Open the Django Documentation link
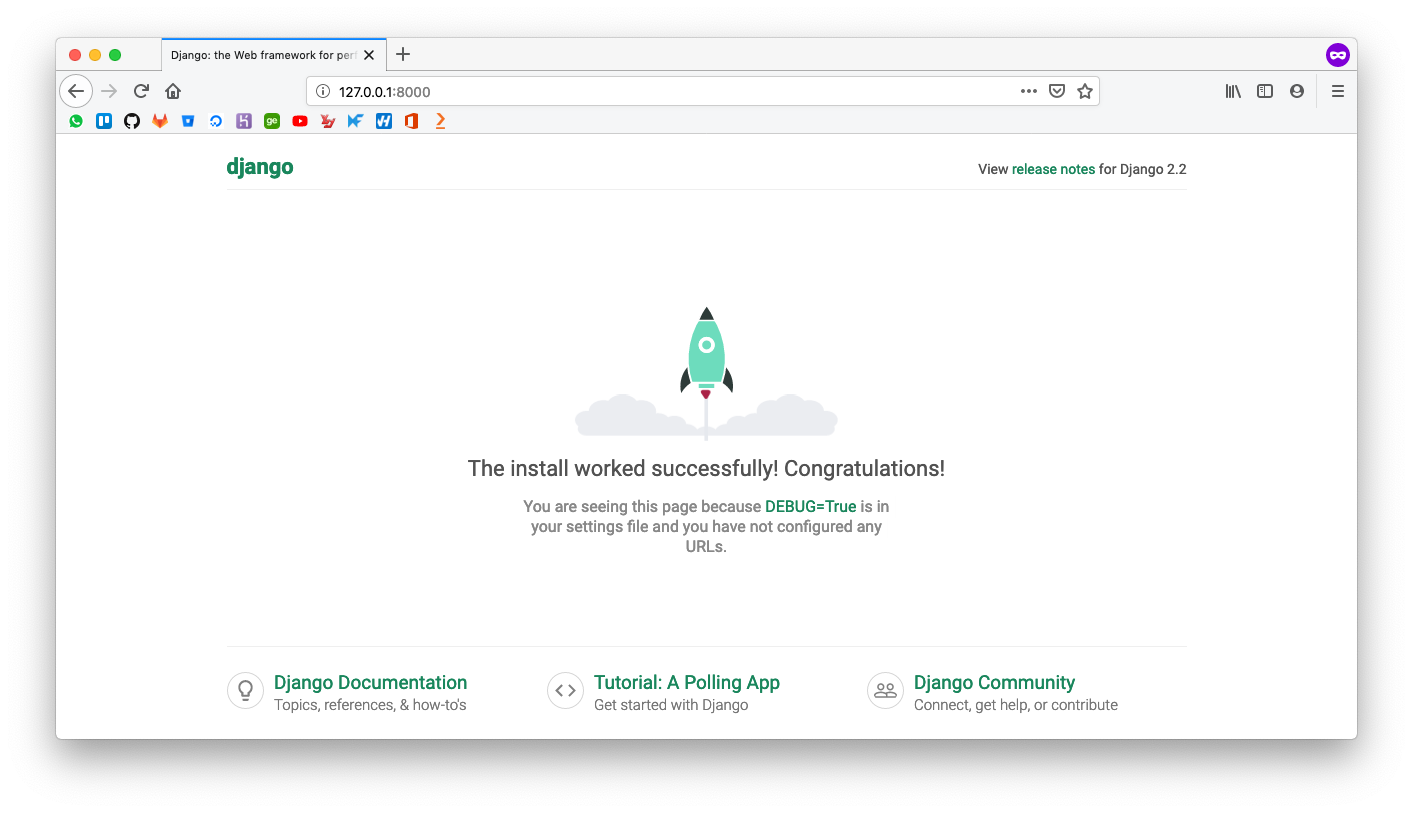The height and width of the screenshot is (813, 1413). 370,683
